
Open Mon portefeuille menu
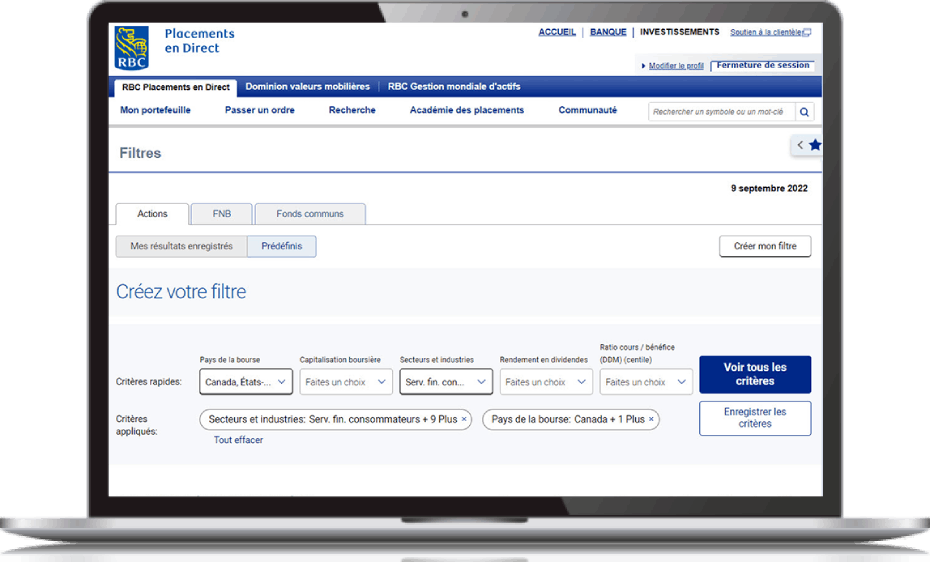(155, 110)
